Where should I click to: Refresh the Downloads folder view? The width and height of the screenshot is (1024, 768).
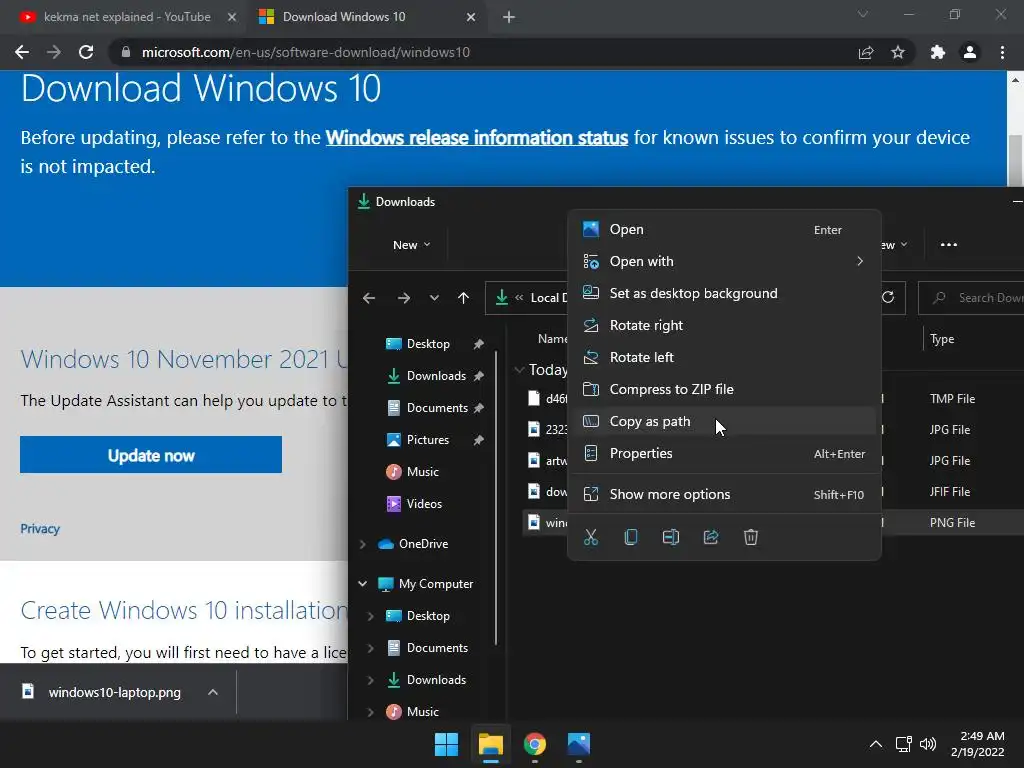[888, 298]
